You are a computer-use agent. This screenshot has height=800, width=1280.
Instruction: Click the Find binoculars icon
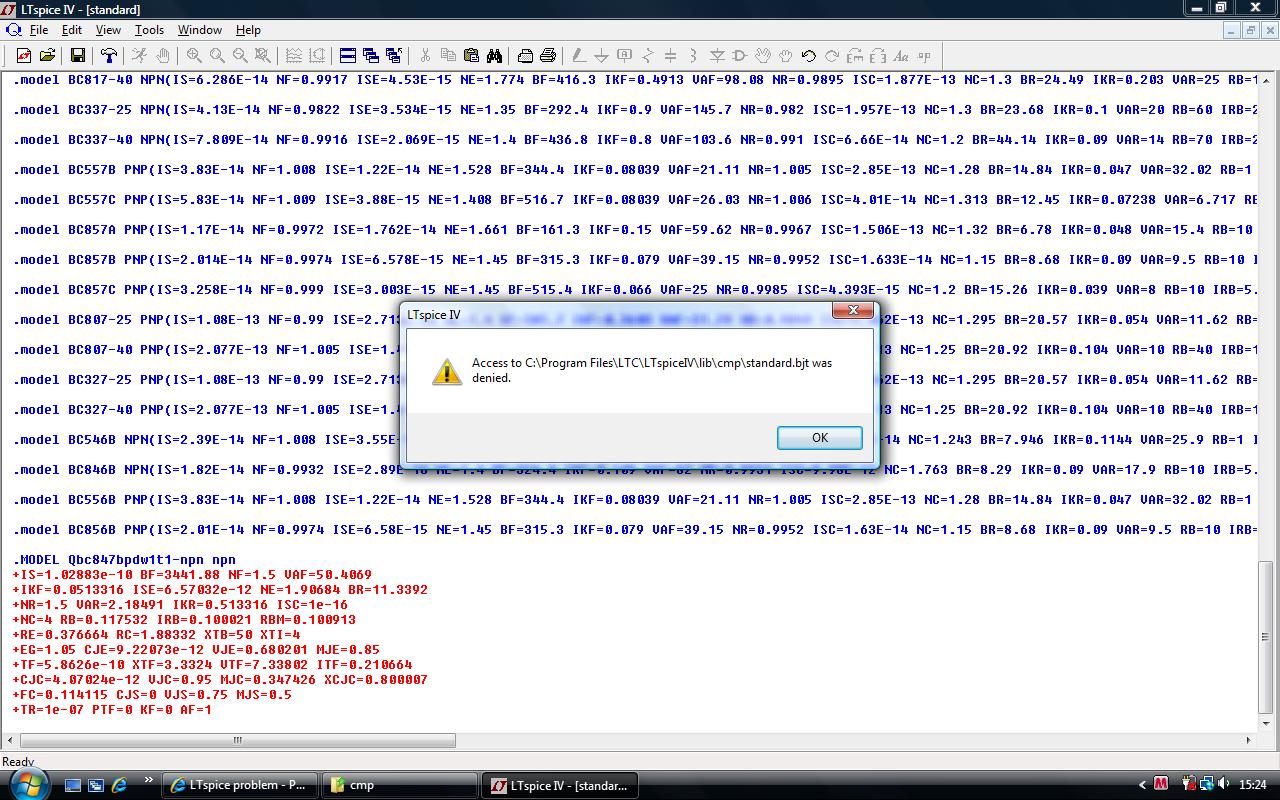tap(494, 56)
